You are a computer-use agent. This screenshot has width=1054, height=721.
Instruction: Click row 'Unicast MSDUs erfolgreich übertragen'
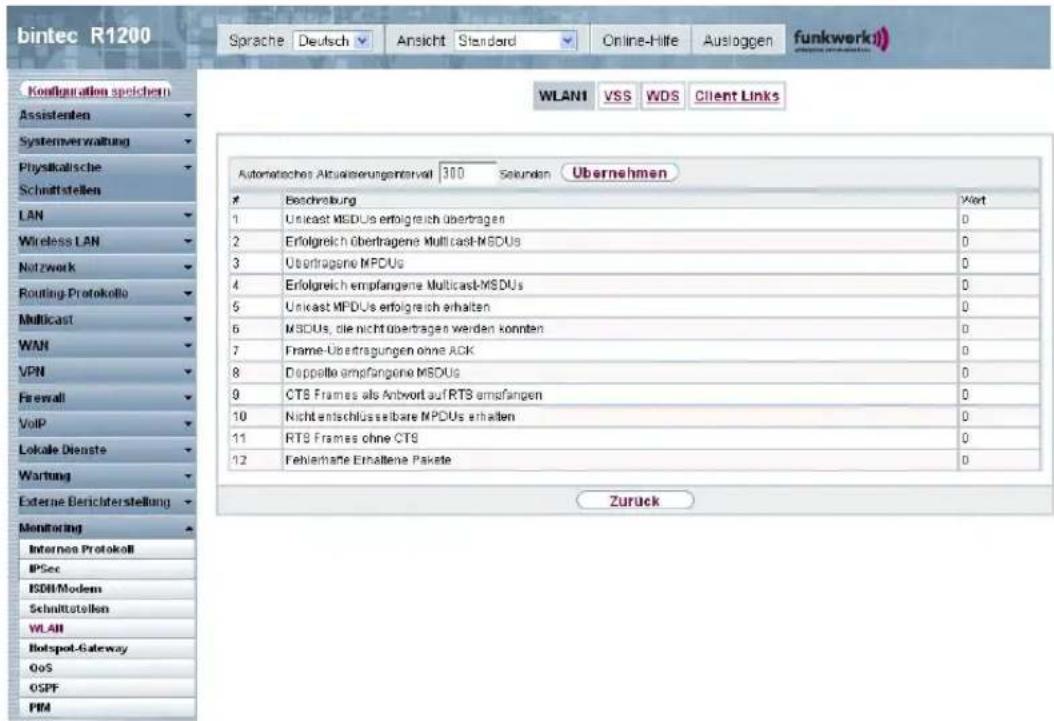(x=634, y=220)
